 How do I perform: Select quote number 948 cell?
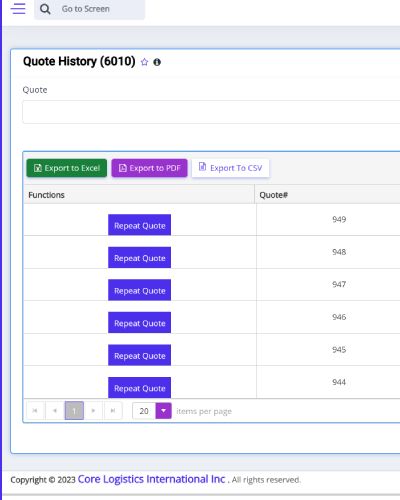tap(339, 252)
